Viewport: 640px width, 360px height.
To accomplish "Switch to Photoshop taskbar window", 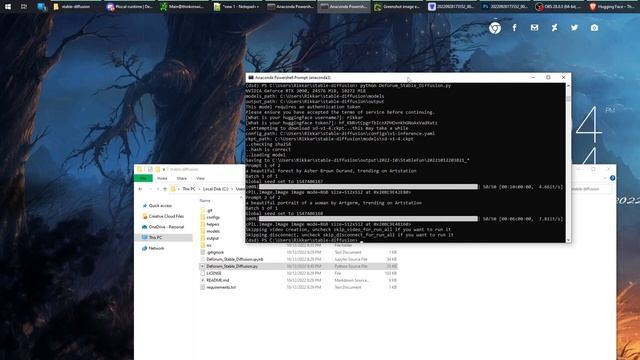I will pos(504,7).
